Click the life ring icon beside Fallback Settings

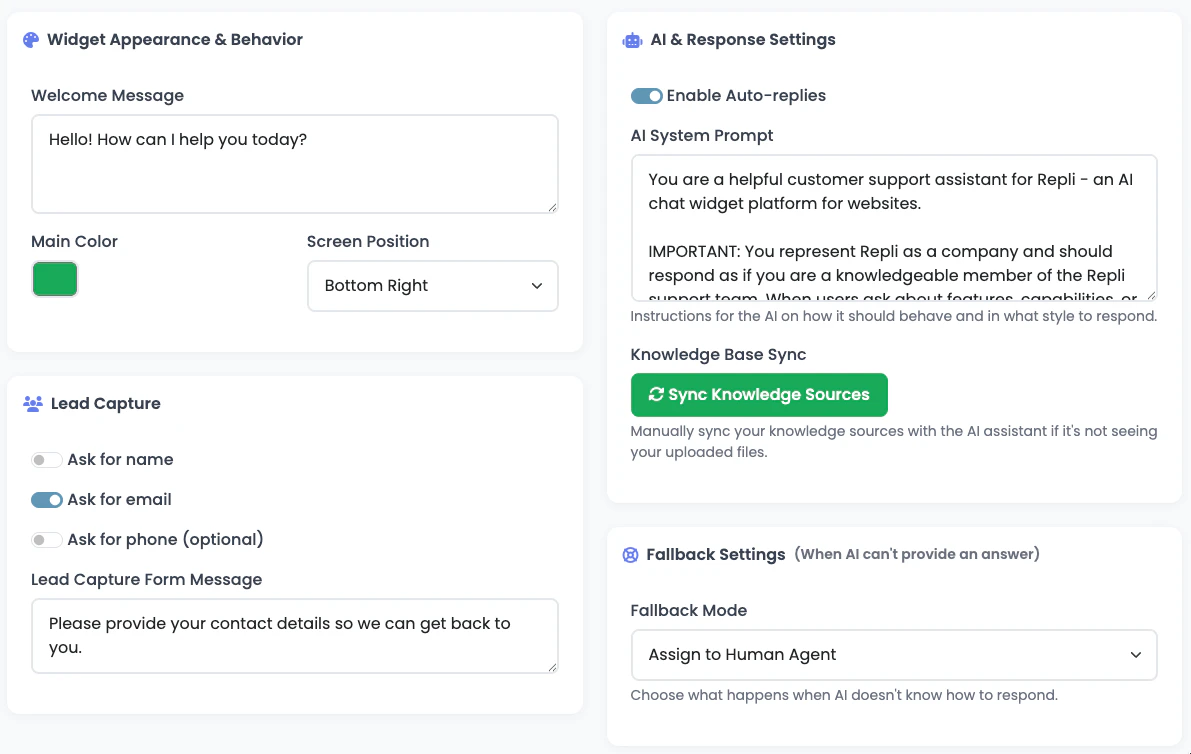point(631,555)
